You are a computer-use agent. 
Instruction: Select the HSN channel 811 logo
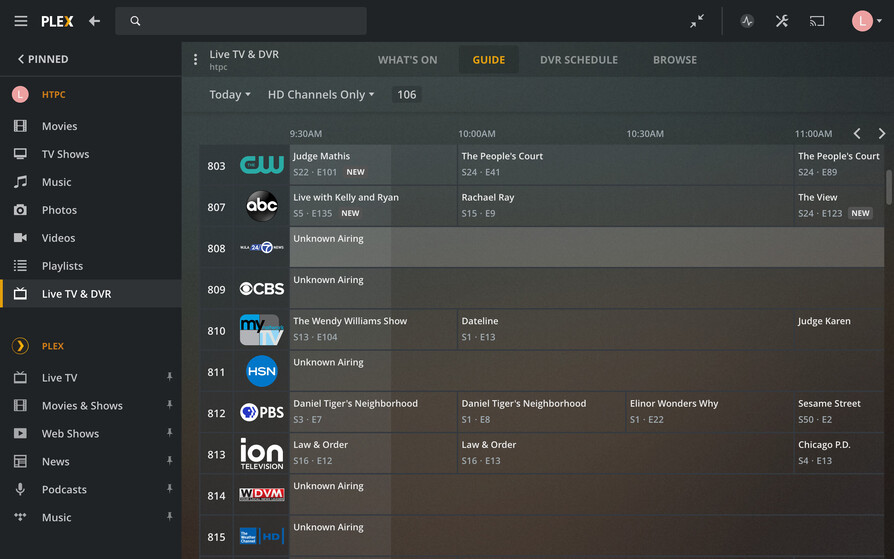click(x=262, y=371)
